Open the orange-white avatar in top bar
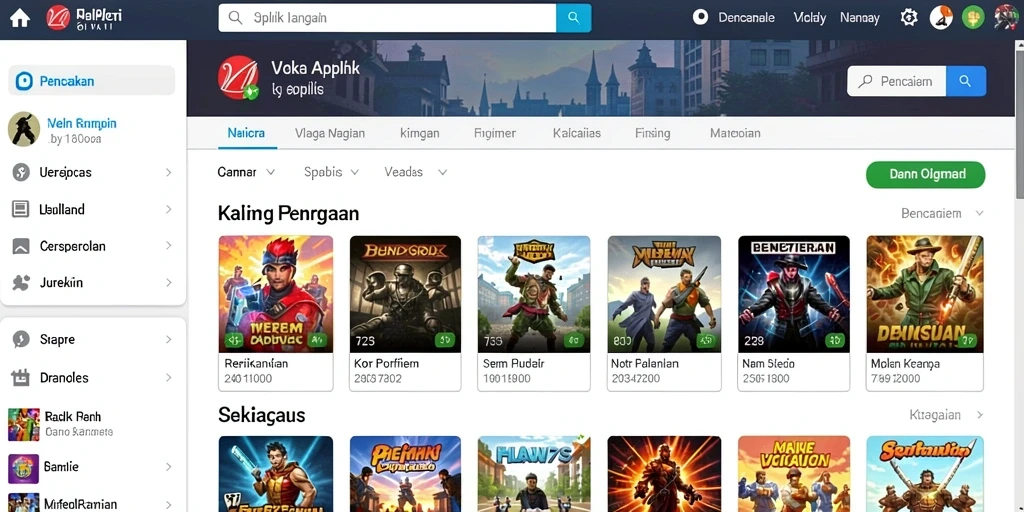The height and width of the screenshot is (512, 1024). pyautogui.click(x=941, y=18)
